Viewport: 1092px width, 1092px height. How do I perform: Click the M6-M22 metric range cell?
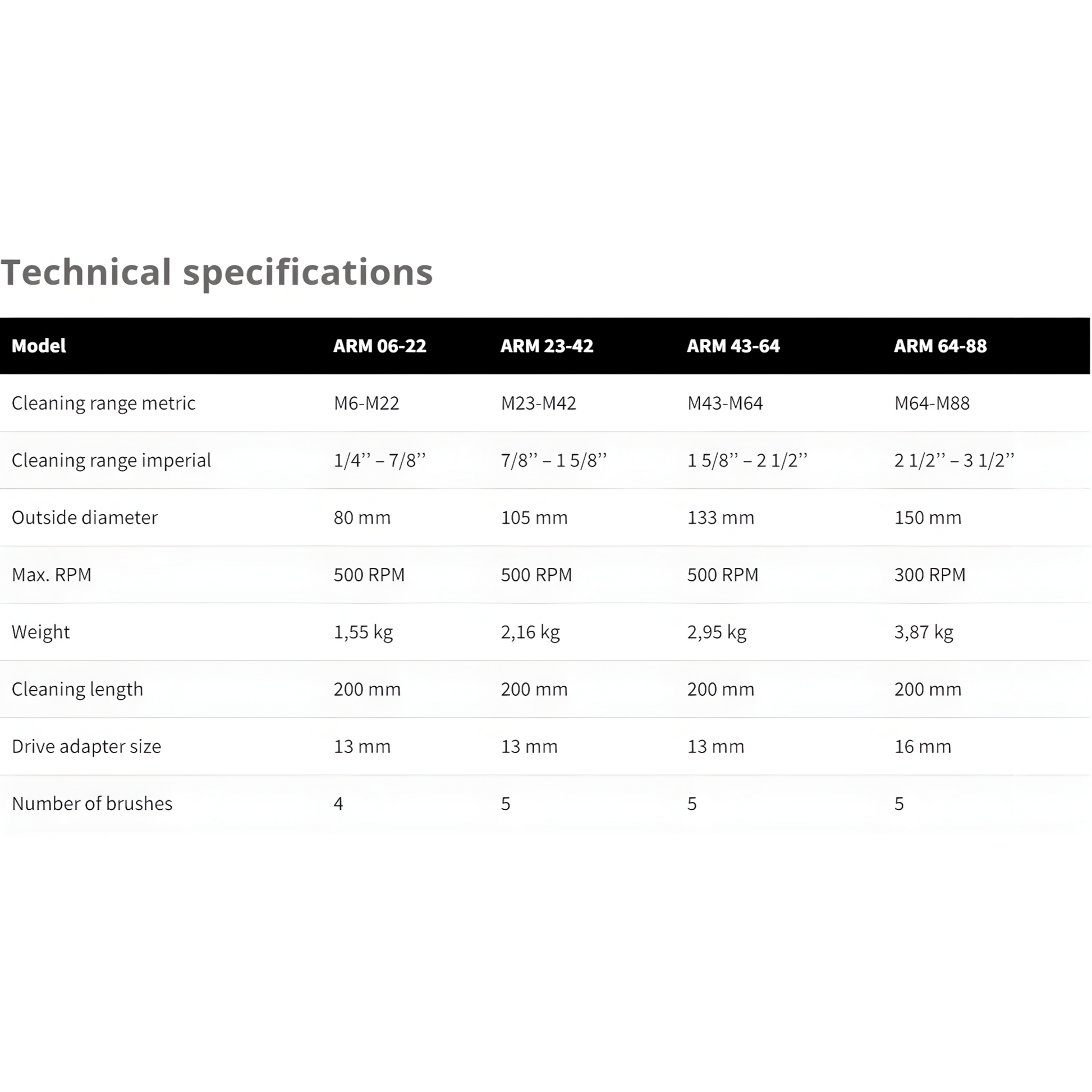(366, 403)
